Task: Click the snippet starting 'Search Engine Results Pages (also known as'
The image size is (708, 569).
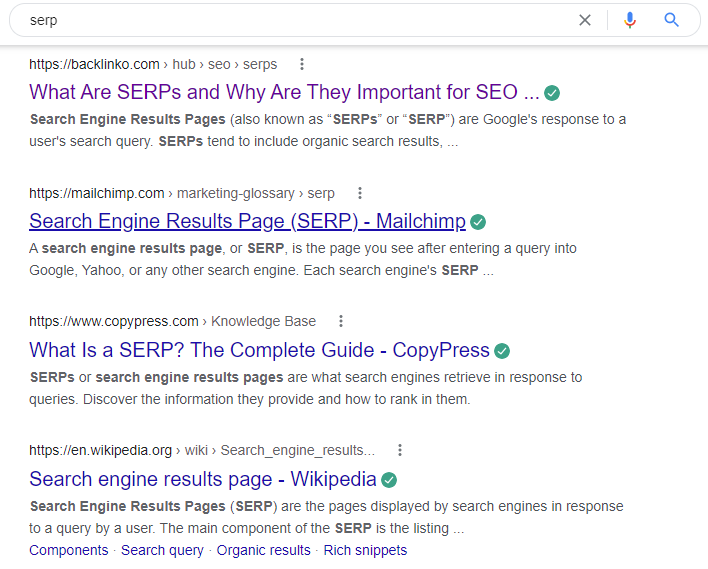Action: pyautogui.click(x=328, y=130)
